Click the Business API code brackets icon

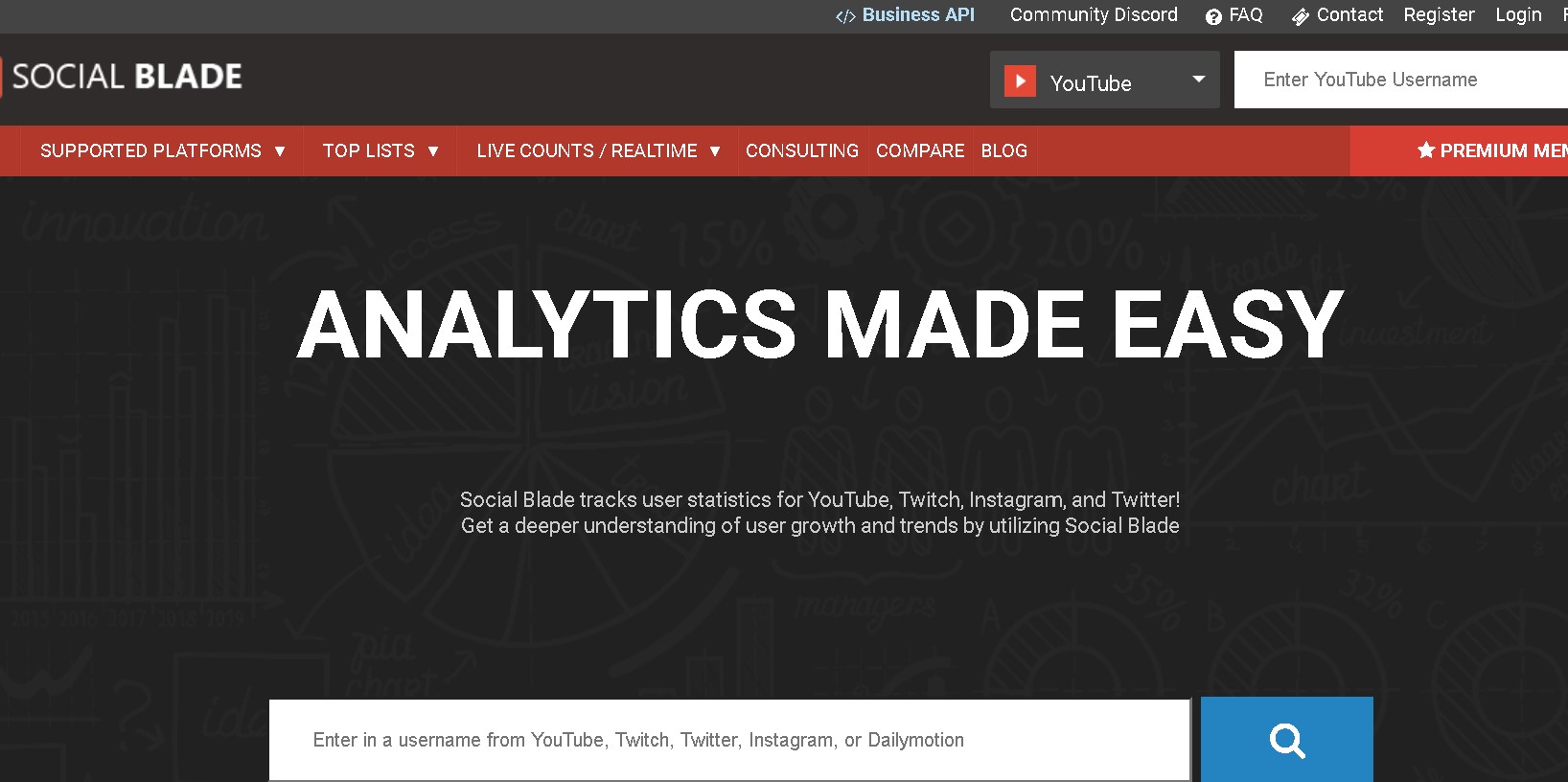(x=845, y=16)
